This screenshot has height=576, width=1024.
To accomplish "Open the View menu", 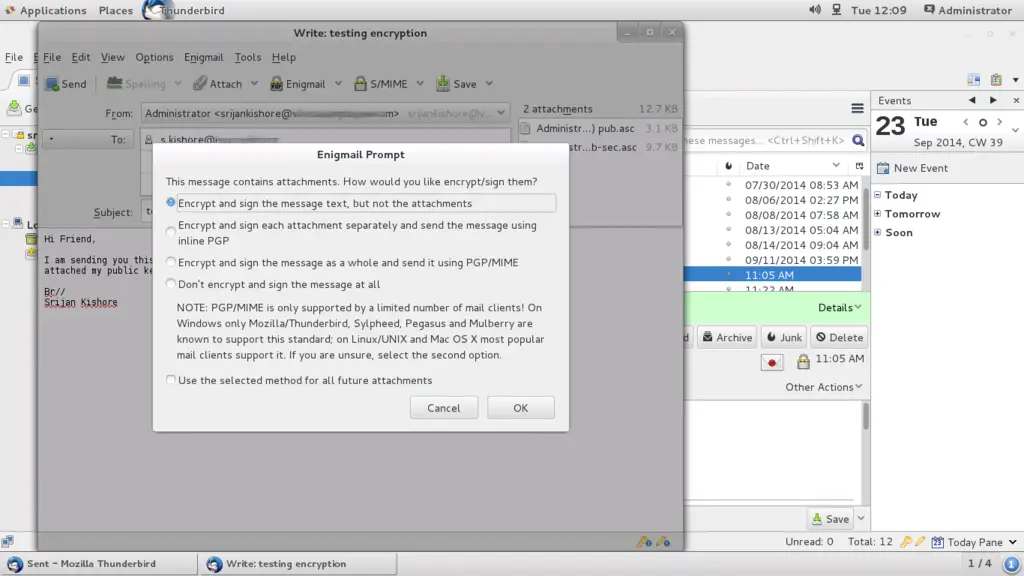I will [x=112, y=57].
